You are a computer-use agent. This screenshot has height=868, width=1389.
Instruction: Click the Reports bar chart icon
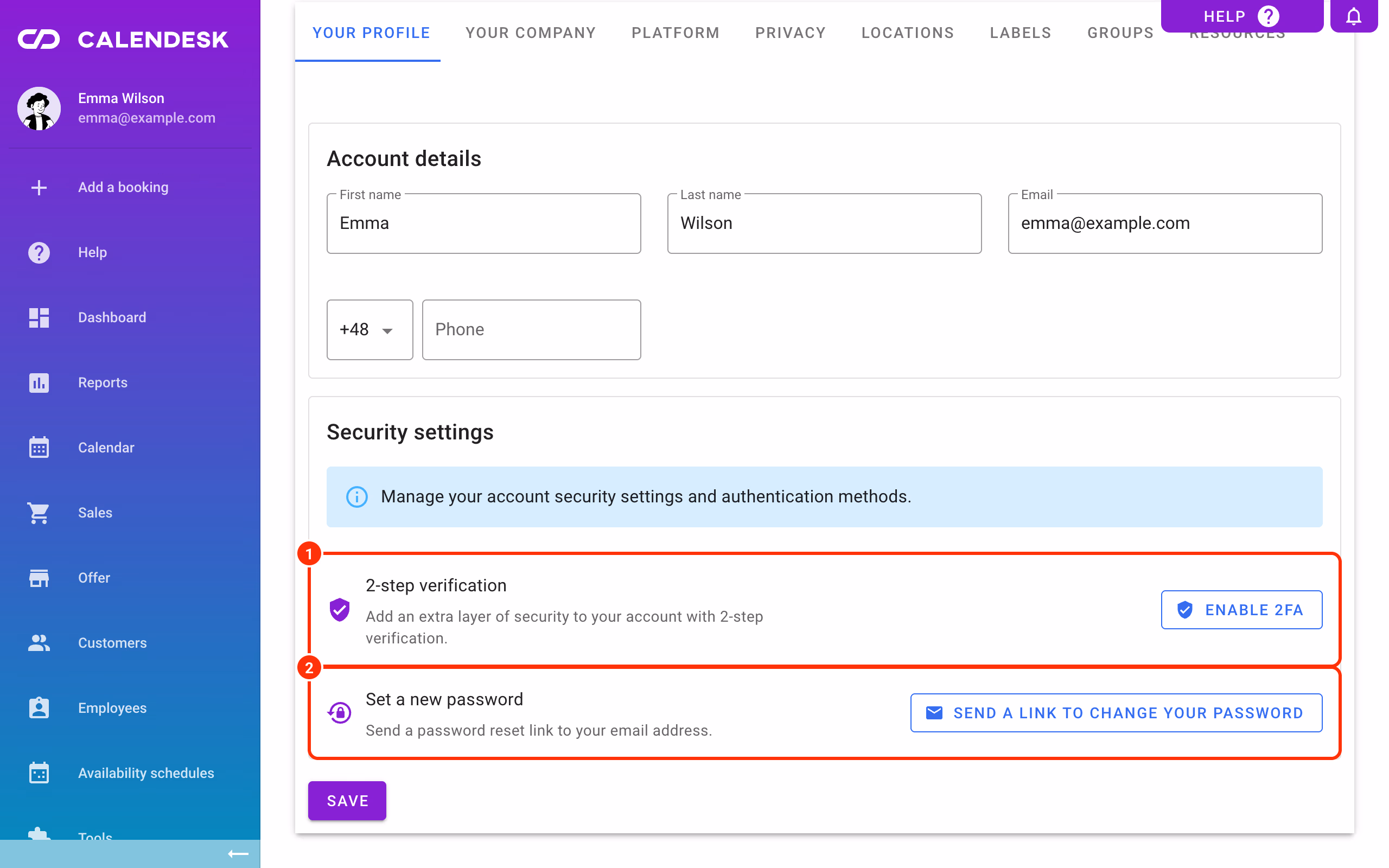39,382
